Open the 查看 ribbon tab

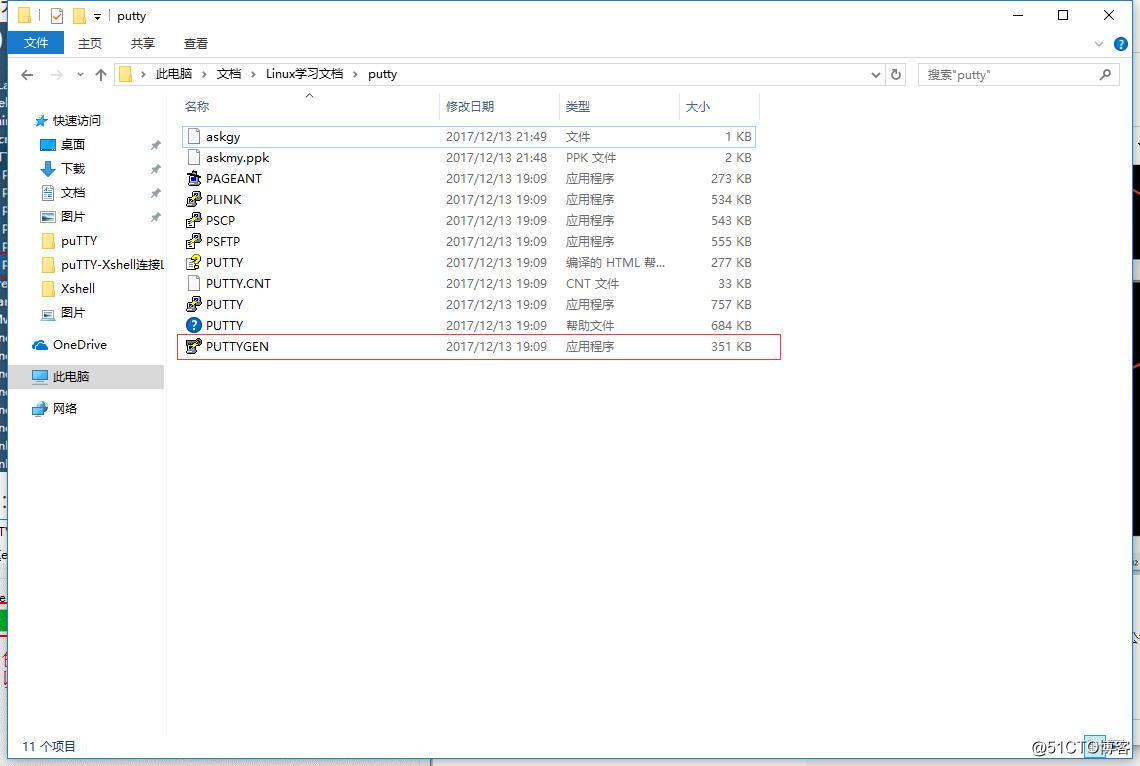[196, 44]
